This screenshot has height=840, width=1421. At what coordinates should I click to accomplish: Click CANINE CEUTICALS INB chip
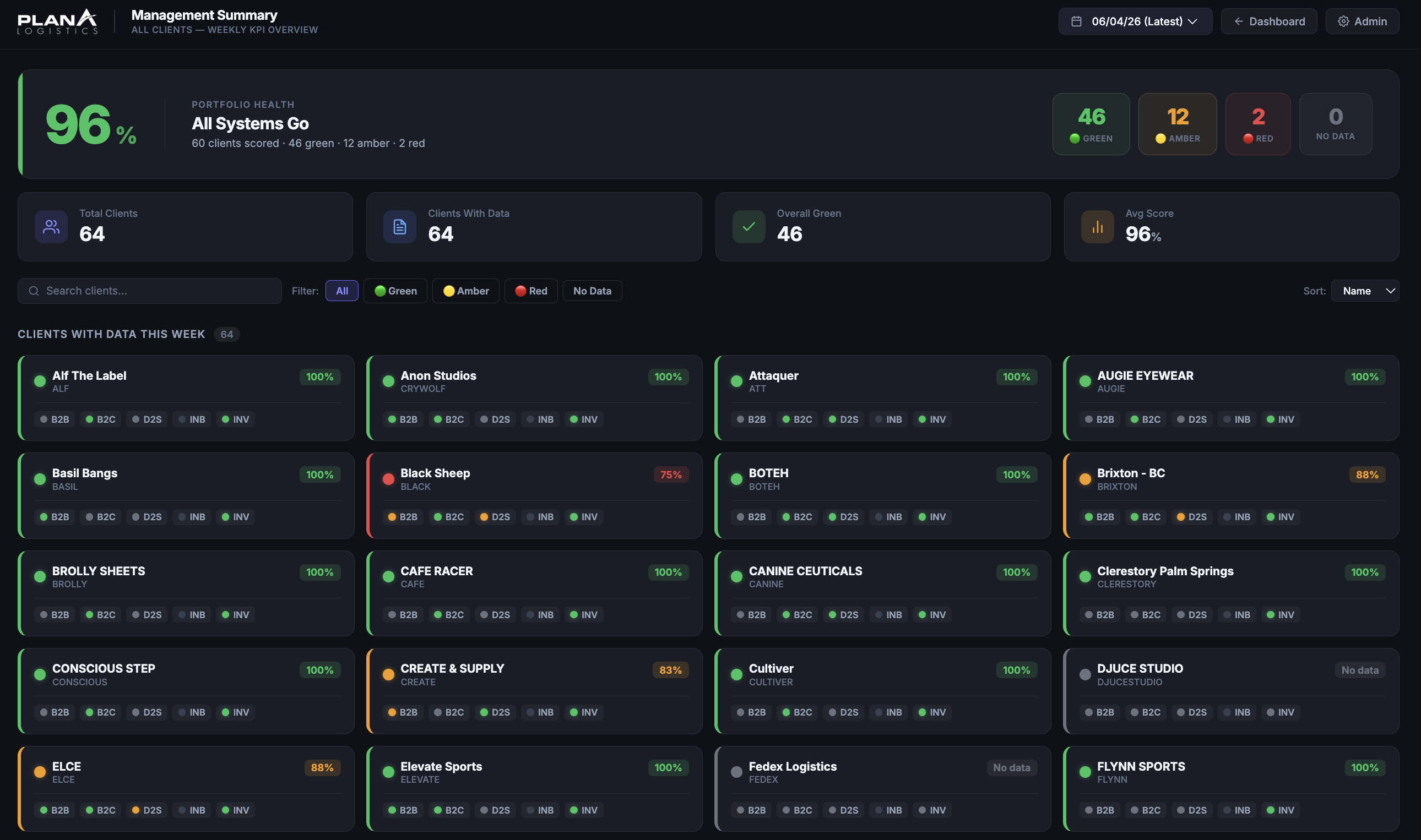[888, 615]
